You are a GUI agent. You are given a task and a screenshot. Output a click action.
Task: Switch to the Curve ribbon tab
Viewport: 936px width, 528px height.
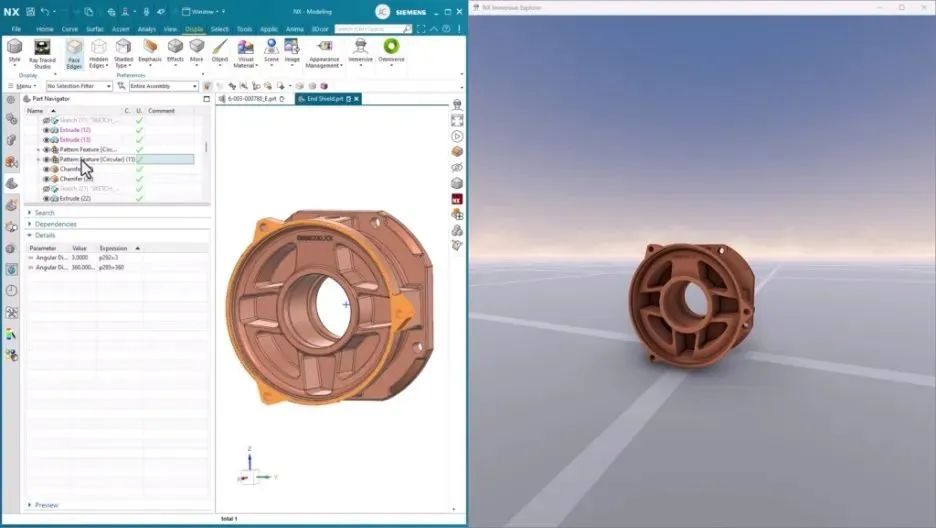pyautogui.click(x=70, y=29)
